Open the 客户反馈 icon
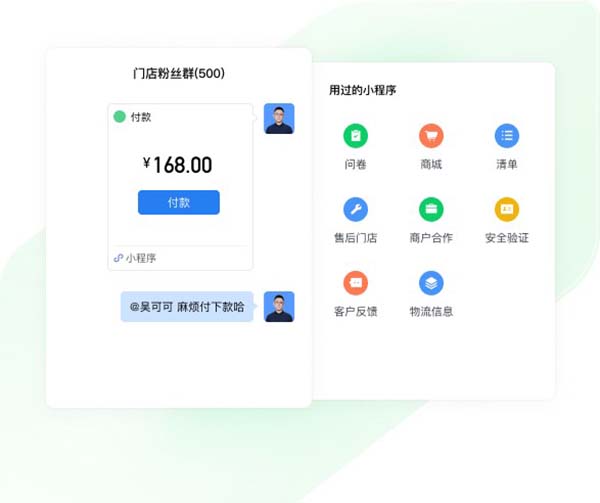This screenshot has width=600, height=503. (355, 283)
